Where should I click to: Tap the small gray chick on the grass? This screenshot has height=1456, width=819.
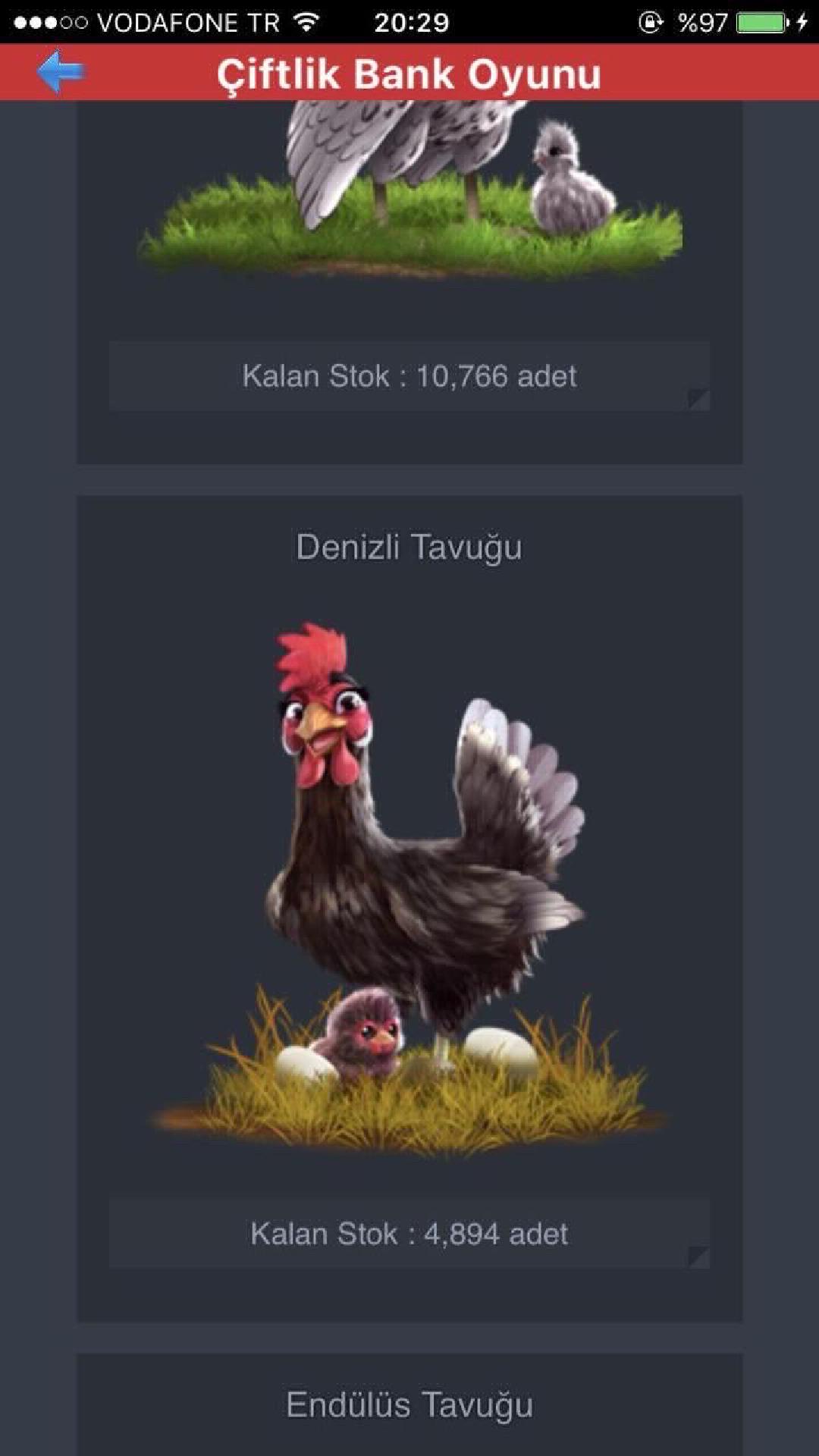click(570, 179)
